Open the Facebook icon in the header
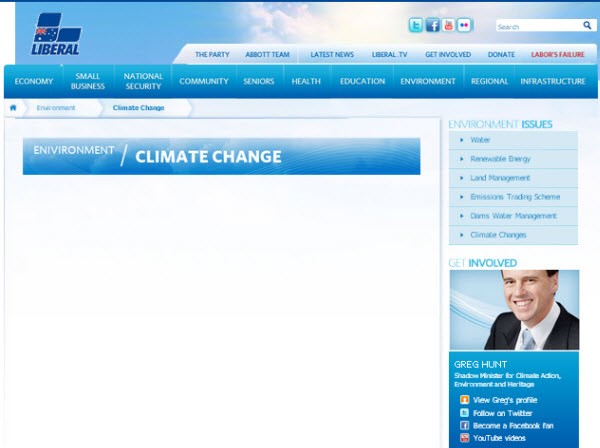The height and width of the screenshot is (448, 600). 432,26
